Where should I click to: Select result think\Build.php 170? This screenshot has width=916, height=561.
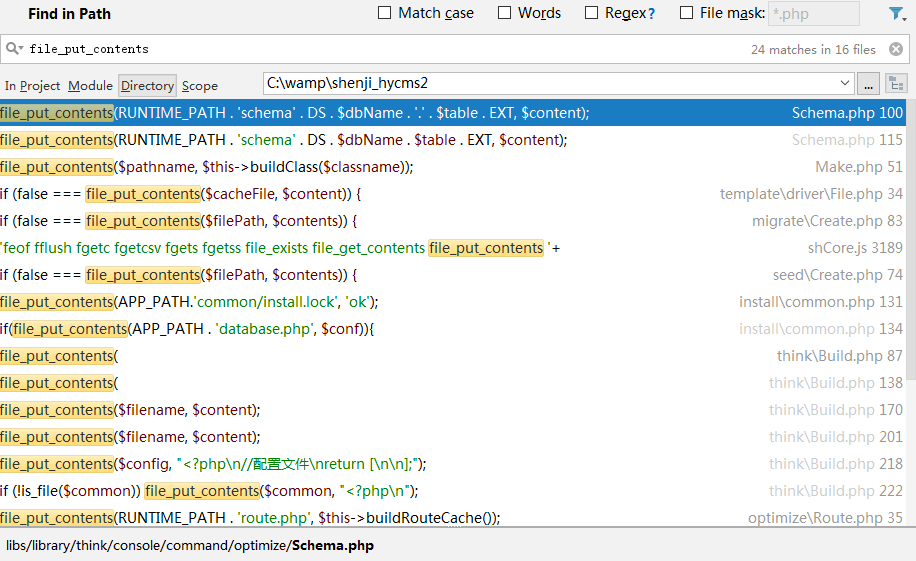pyautogui.click(x=453, y=410)
